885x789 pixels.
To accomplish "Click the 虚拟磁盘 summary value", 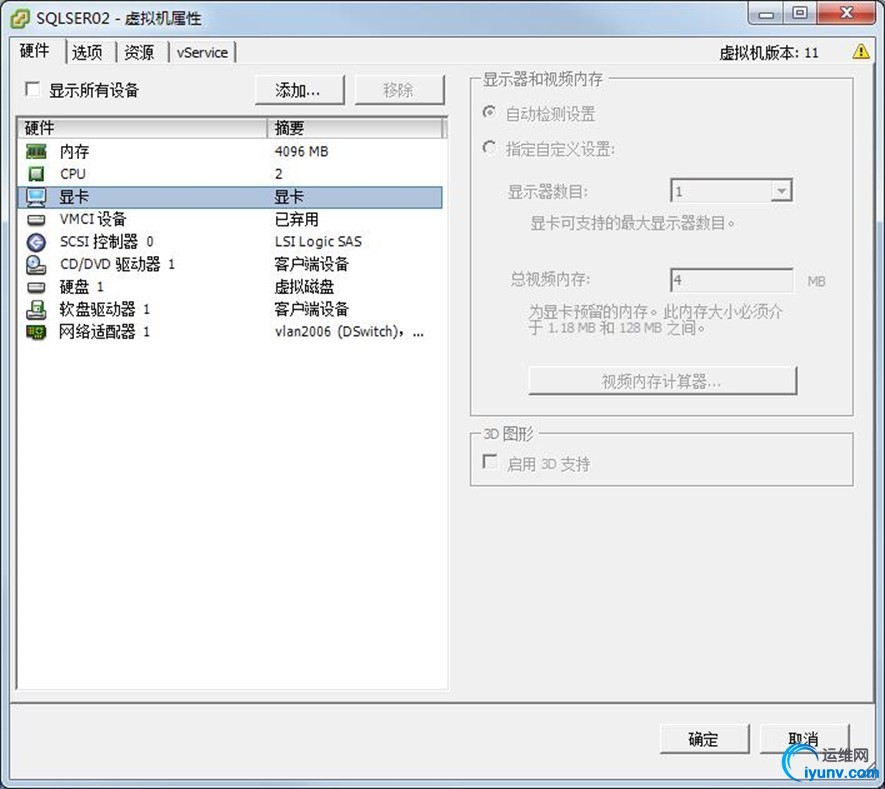I will click(x=304, y=287).
